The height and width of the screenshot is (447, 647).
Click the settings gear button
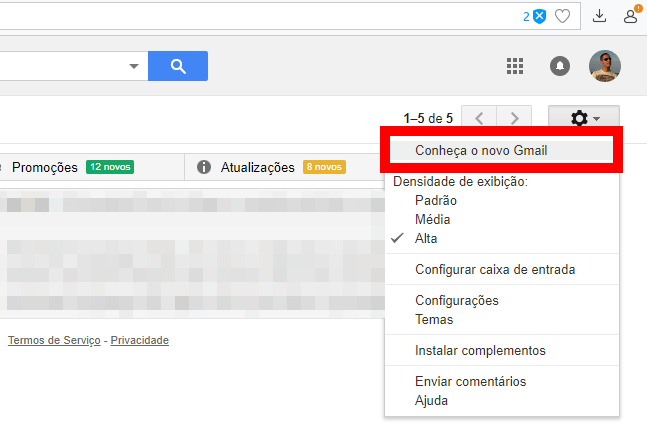point(584,119)
